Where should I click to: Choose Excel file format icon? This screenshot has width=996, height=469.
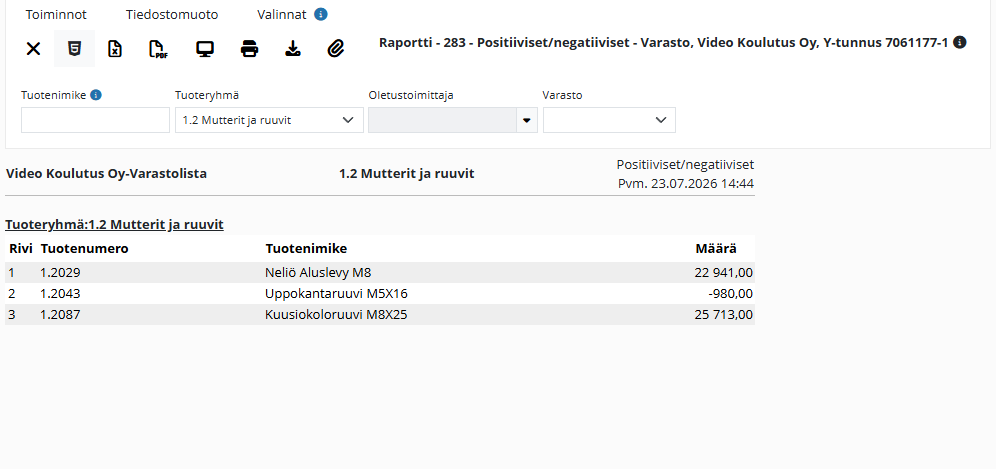(x=114, y=49)
